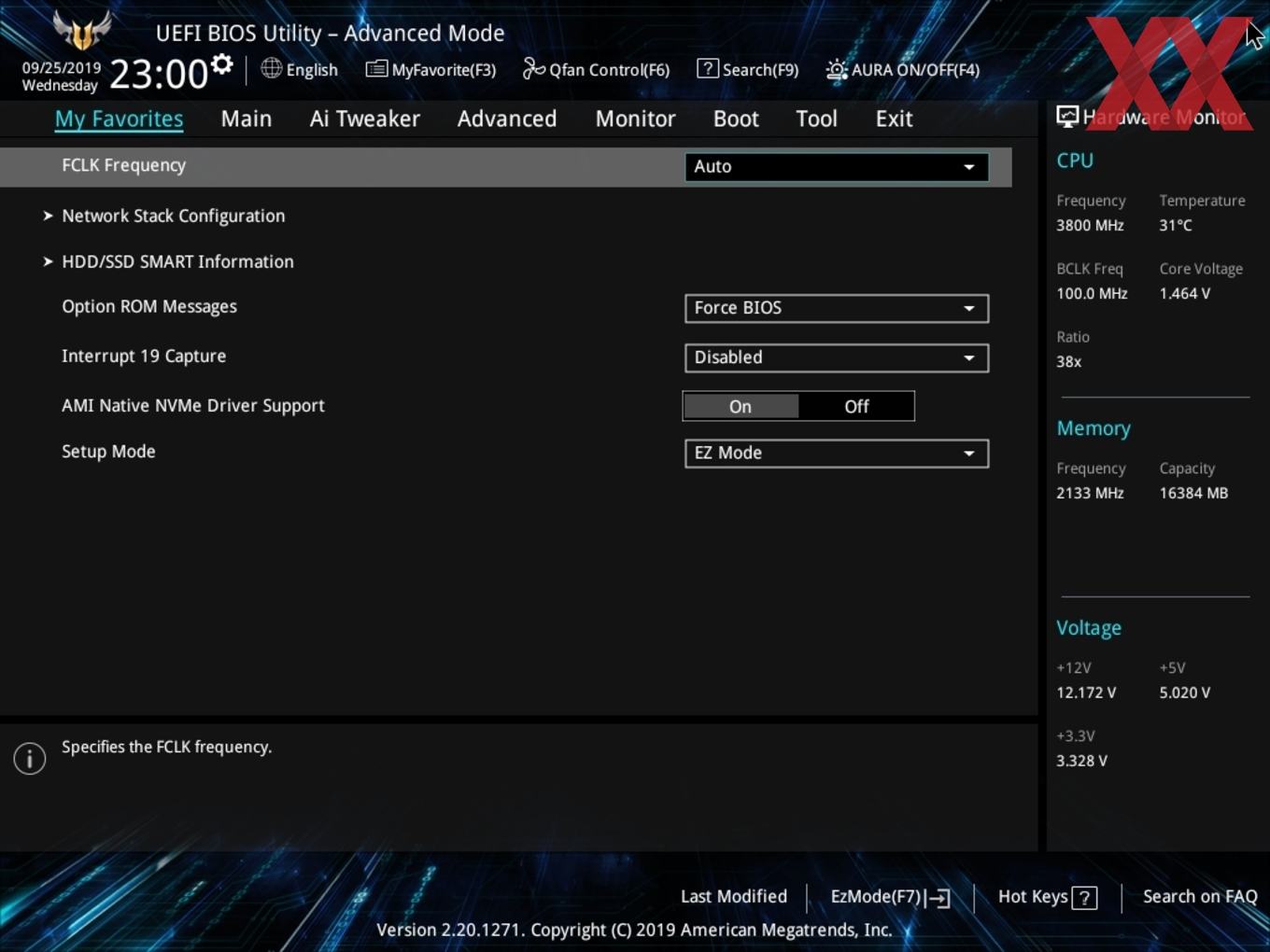Select the AMI Native NVMe Driver Support label
The height and width of the screenshot is (952, 1270).
[x=193, y=405]
